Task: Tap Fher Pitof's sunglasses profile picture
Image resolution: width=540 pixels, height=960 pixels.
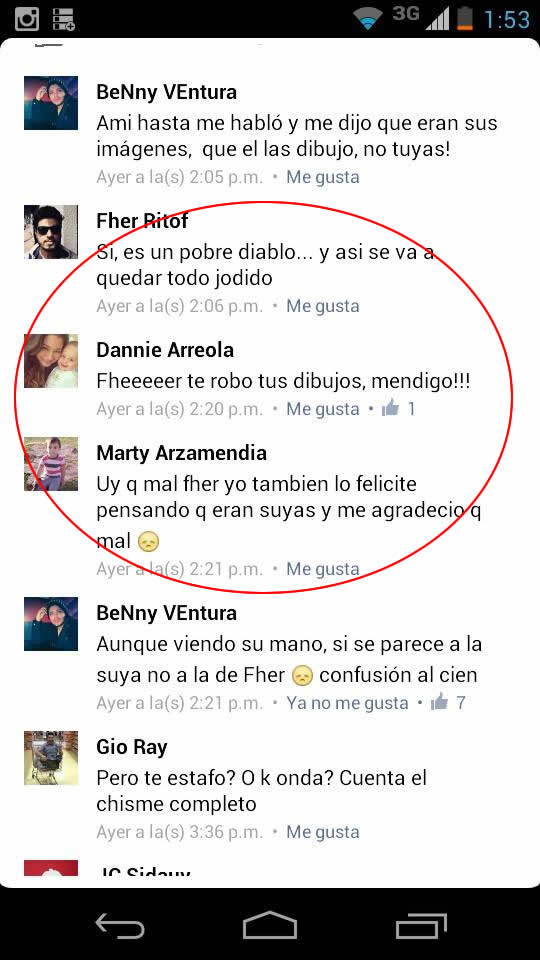Action: [51, 231]
